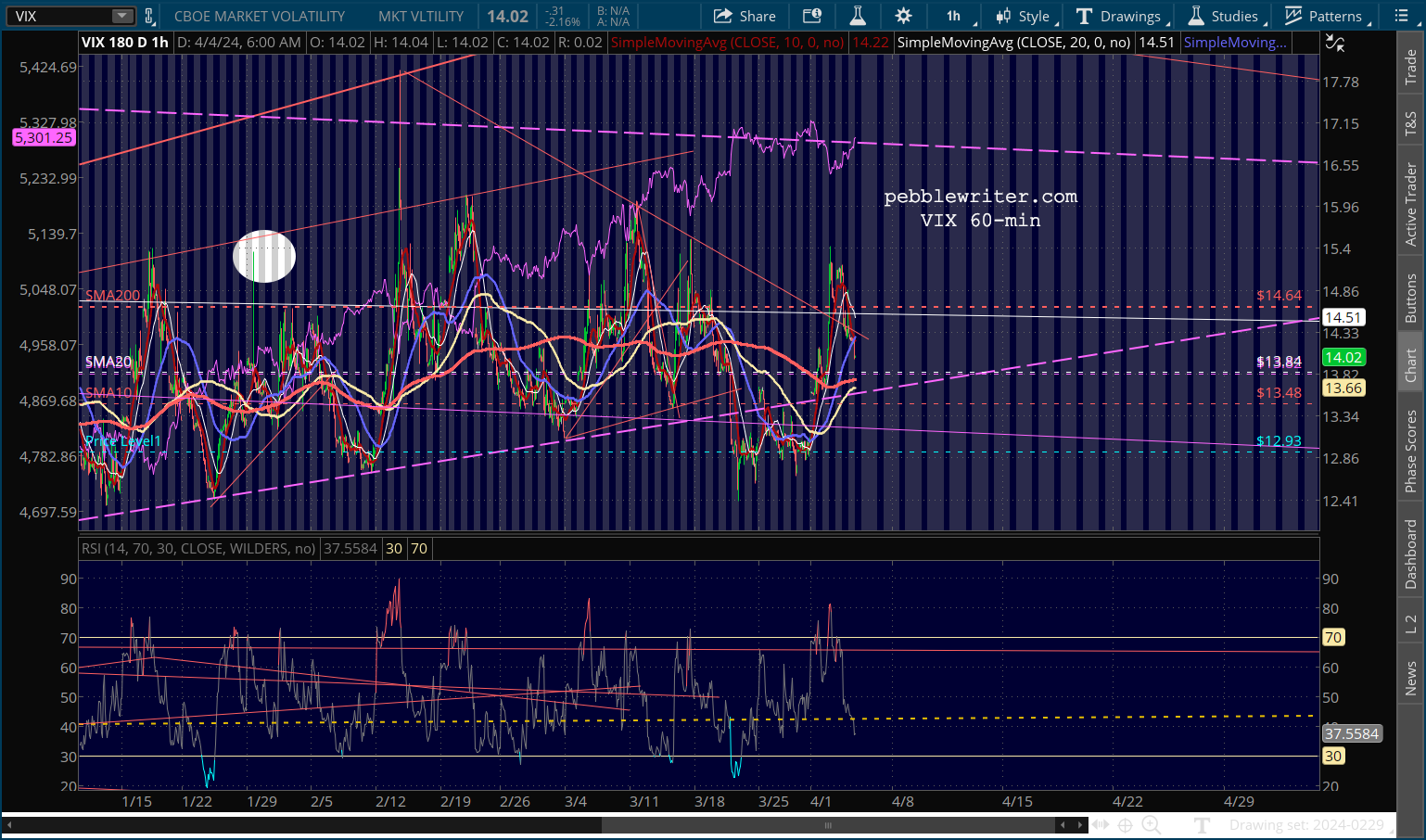Viewport: 1426px width, 840px height.
Task: Click the horizontal chart scrollbar thumb
Action: pyautogui.click(x=827, y=824)
